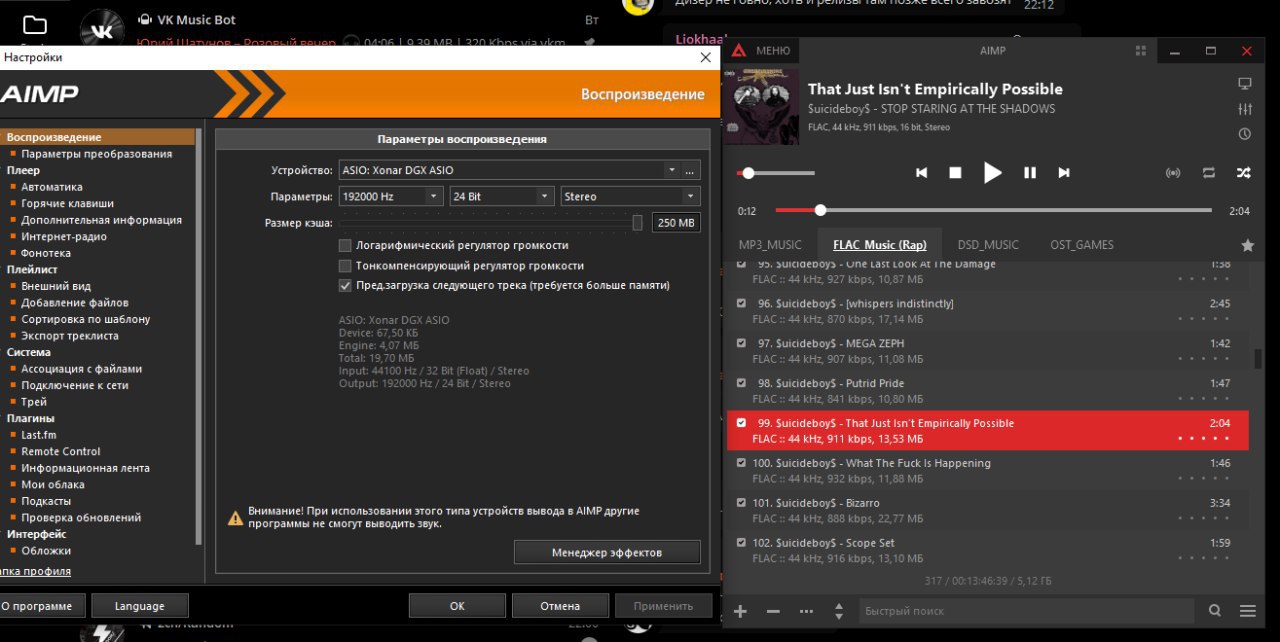Screen dimensions: 1280x642
Task: Uncheck track 96 whispers indistinctly
Action: pos(741,303)
